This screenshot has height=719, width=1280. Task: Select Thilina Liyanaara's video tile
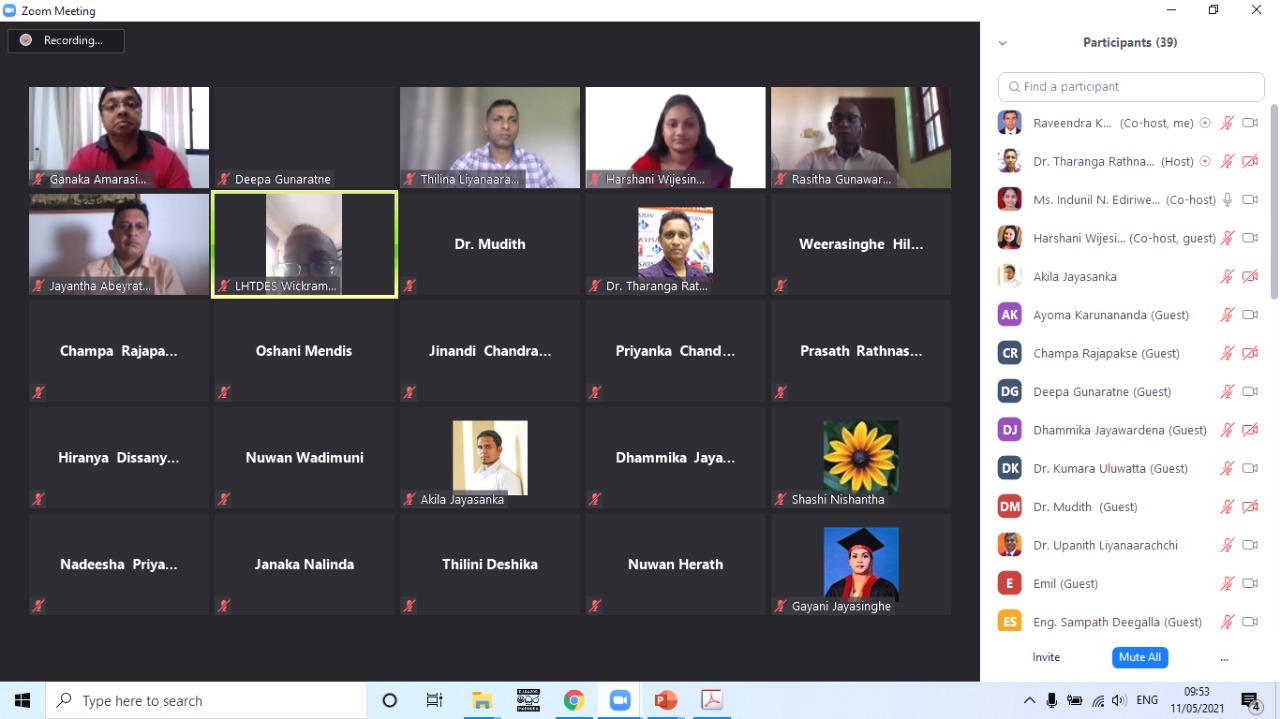tap(490, 137)
